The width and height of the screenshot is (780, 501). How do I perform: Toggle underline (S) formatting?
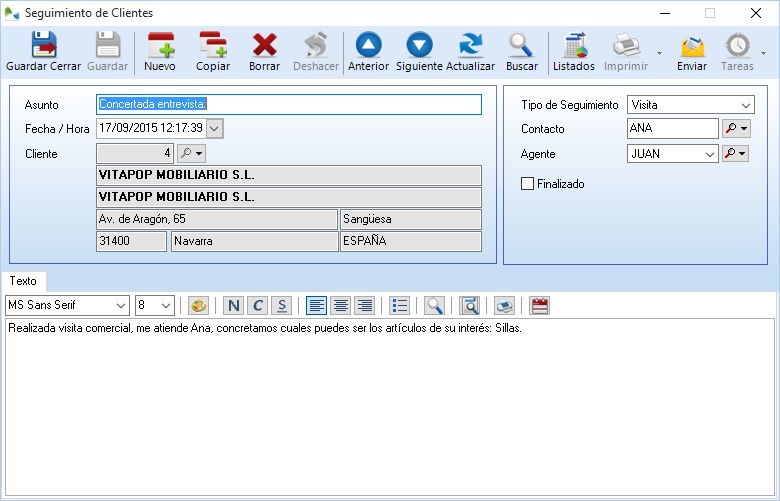click(282, 305)
